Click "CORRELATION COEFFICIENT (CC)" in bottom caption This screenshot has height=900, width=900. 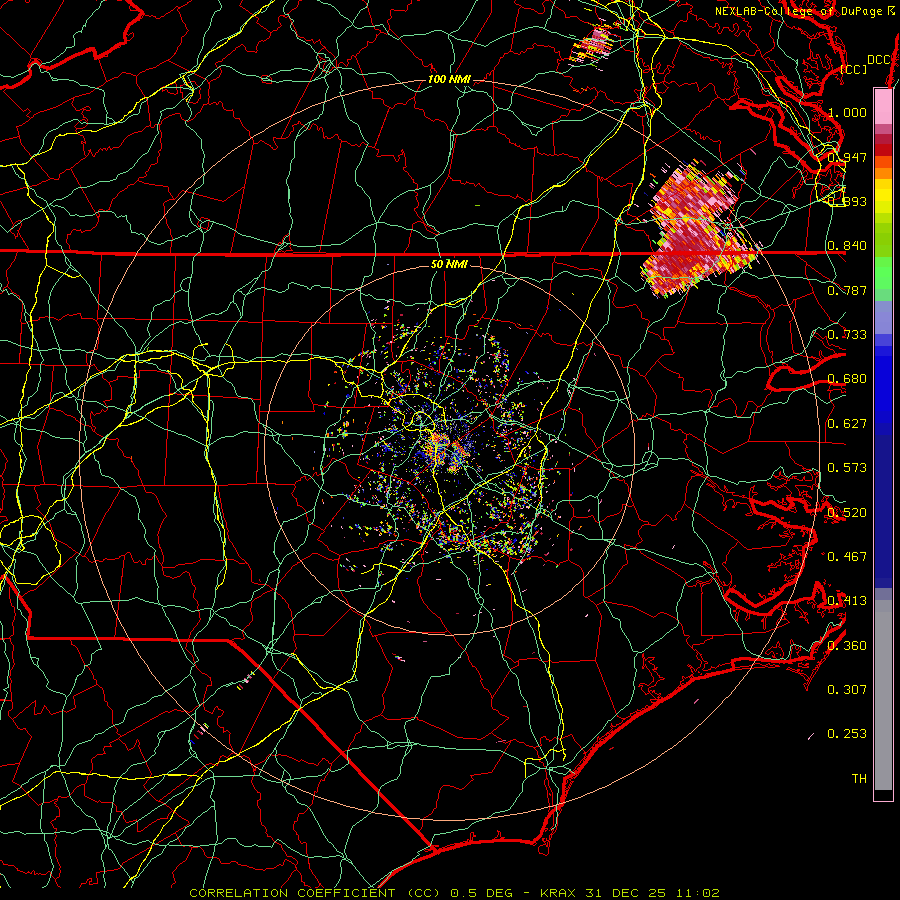(315, 893)
